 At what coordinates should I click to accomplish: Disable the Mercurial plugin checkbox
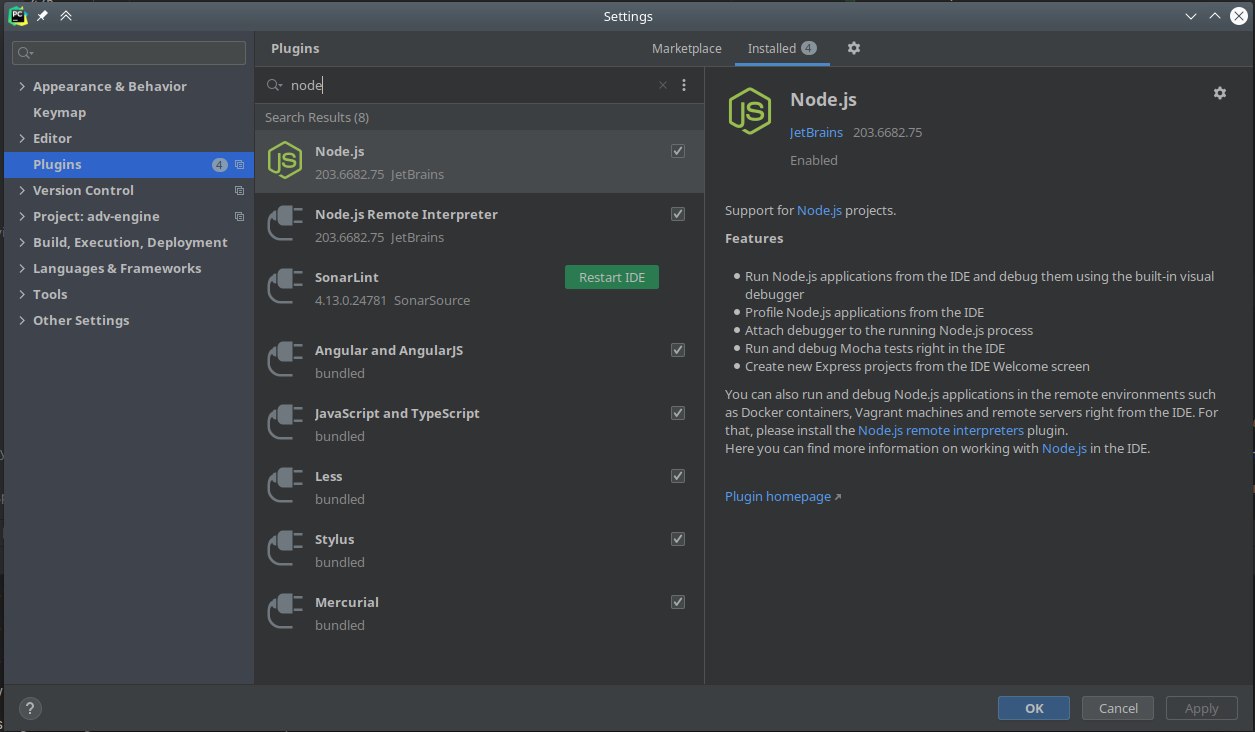(x=678, y=602)
